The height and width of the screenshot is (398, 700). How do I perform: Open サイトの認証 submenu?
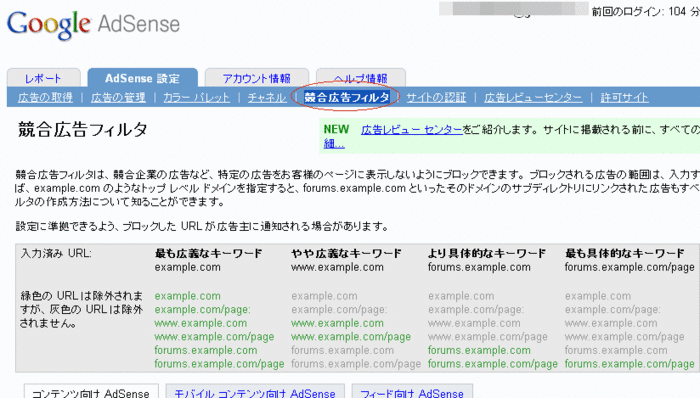point(436,97)
